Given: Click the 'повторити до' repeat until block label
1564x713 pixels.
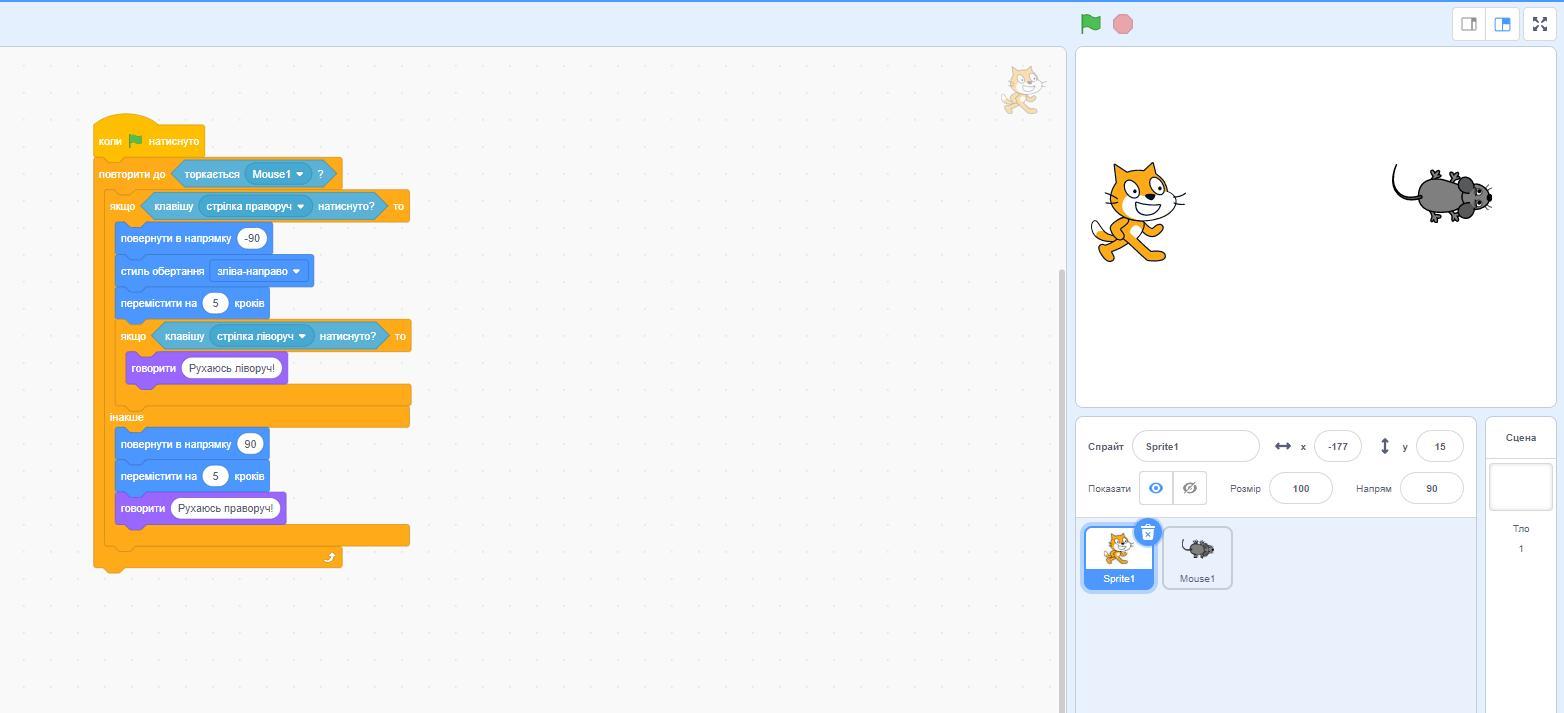Looking at the screenshot, I should tap(132, 174).
